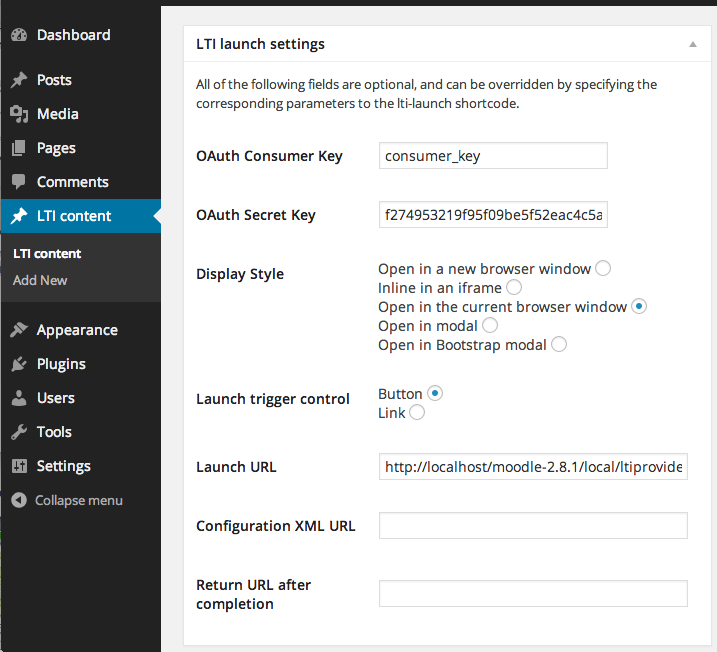717x652 pixels.
Task: Open the LTI content submenu link
Action: coord(47,254)
